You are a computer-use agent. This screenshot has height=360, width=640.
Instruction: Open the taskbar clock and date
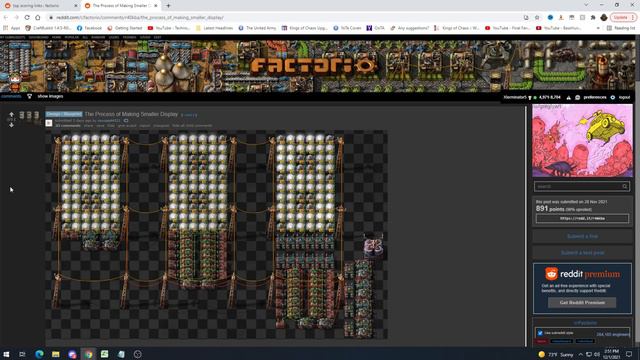pos(611,354)
